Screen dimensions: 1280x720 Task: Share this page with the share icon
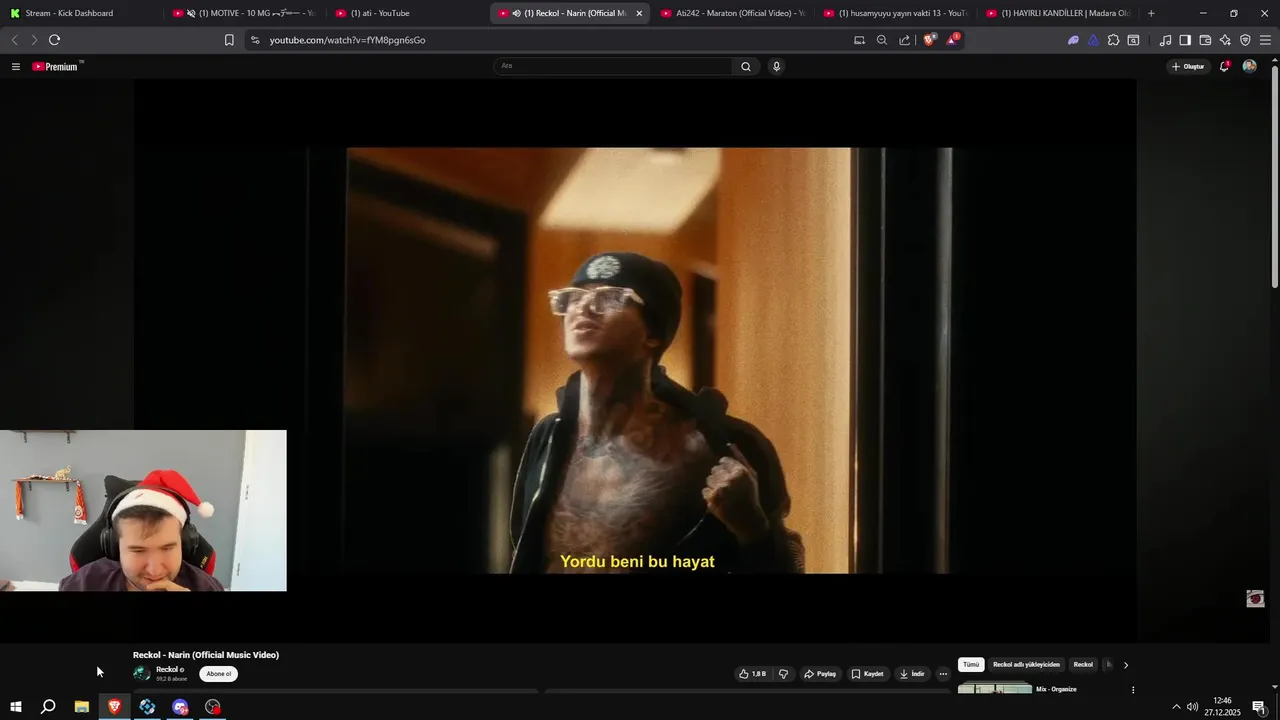[x=905, y=40]
